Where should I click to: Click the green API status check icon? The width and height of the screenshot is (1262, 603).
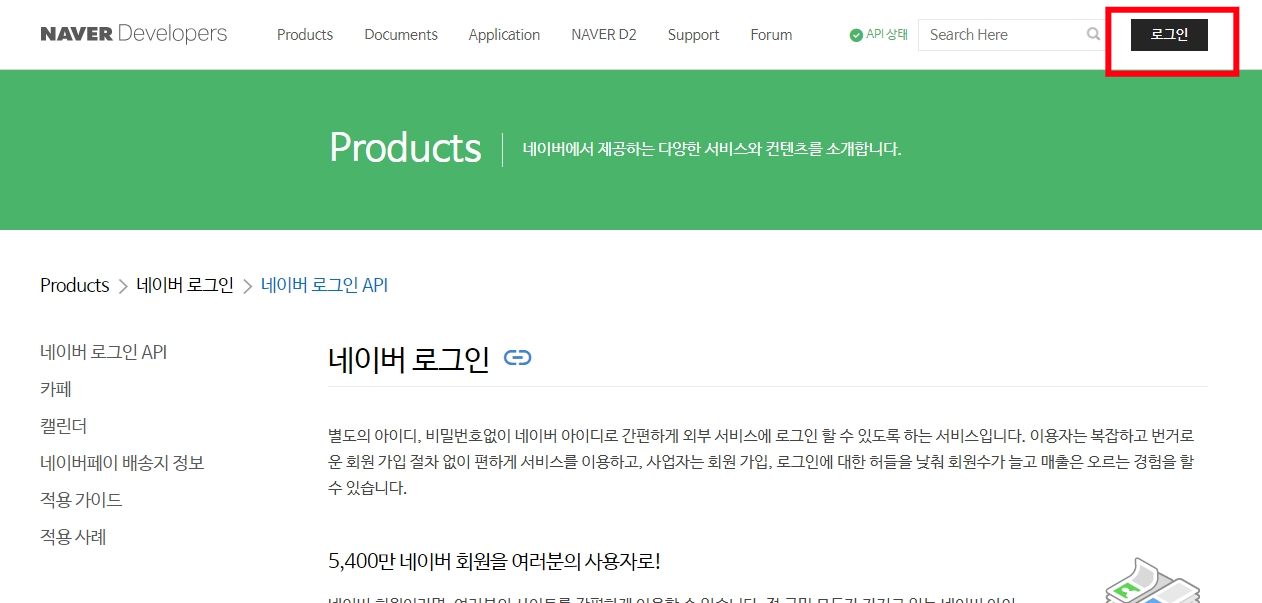pos(856,35)
